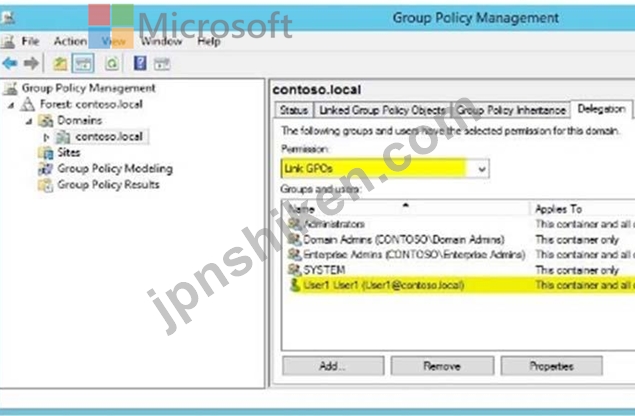
Task: Click Applies To value for Enterprise Admins
Action: (584, 254)
